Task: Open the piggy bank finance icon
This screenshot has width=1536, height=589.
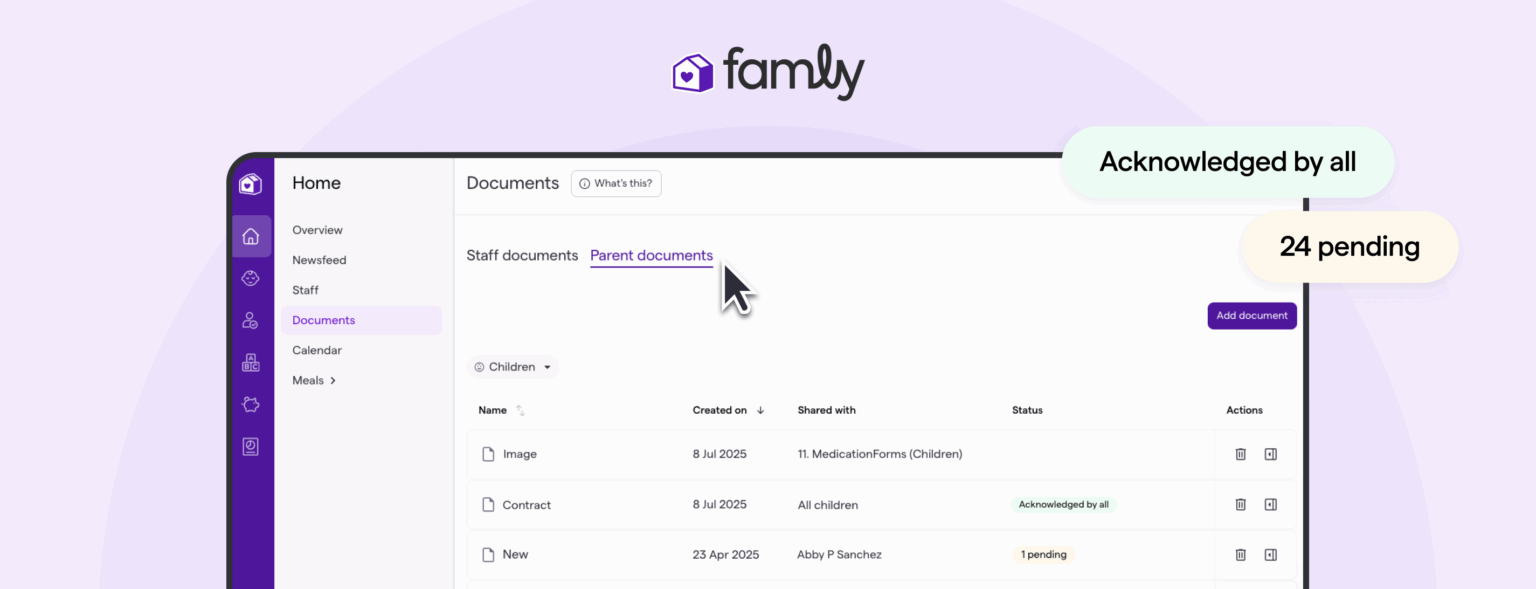Action: (x=251, y=405)
